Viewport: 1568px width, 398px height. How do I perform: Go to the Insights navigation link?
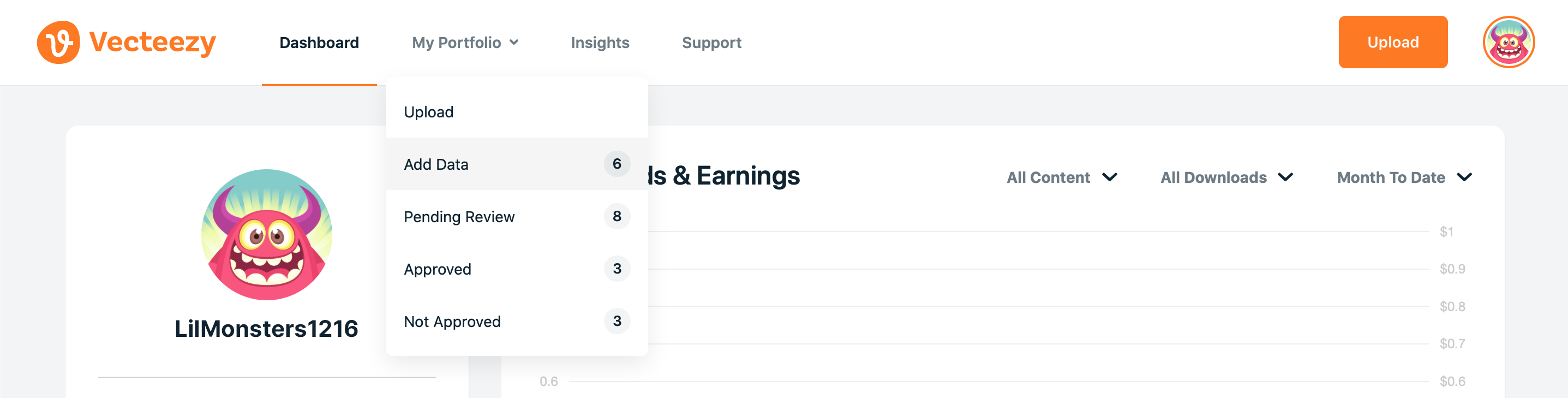[600, 43]
